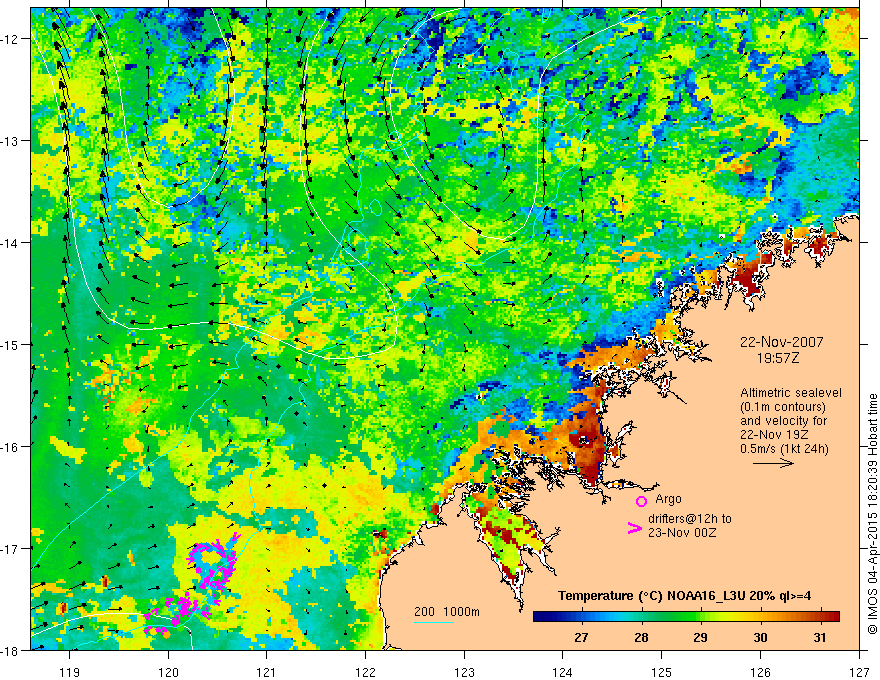Click the latitude axis label -16
880x680 pixels.
(x=11, y=447)
